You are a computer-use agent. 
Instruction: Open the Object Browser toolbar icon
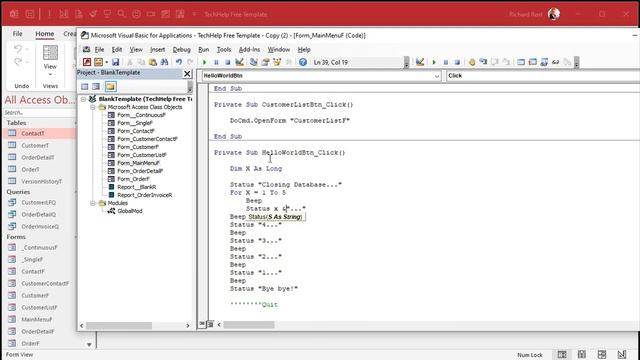click(x=277, y=62)
